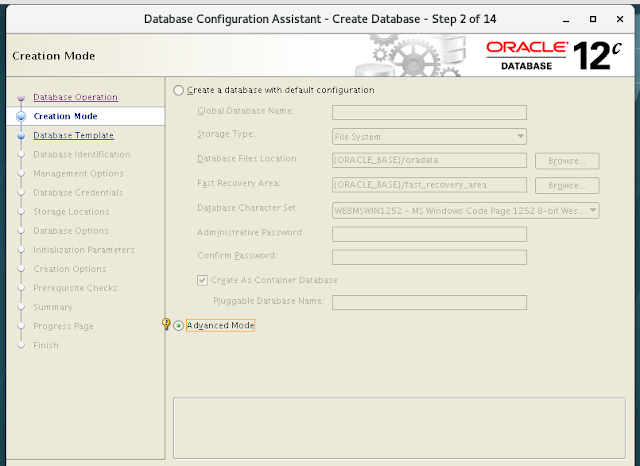The width and height of the screenshot is (640, 466).
Task: Click the Progress Page step
Action: tap(63, 326)
